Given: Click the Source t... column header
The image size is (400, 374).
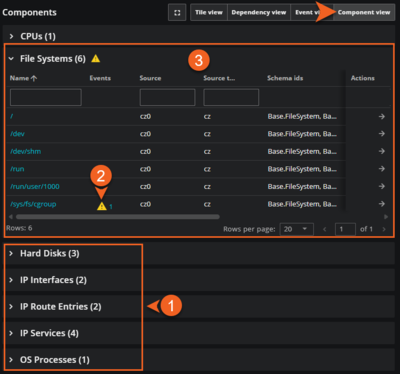Looking at the screenshot, I should [219, 78].
